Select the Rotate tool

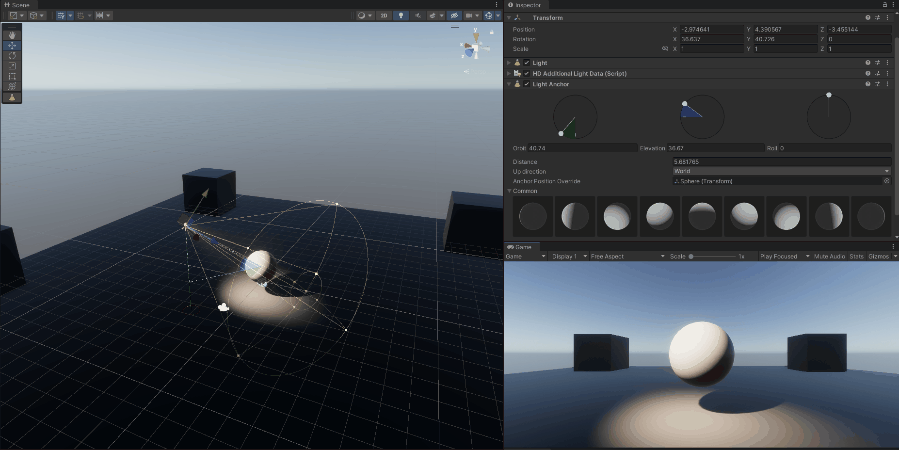click(12, 55)
